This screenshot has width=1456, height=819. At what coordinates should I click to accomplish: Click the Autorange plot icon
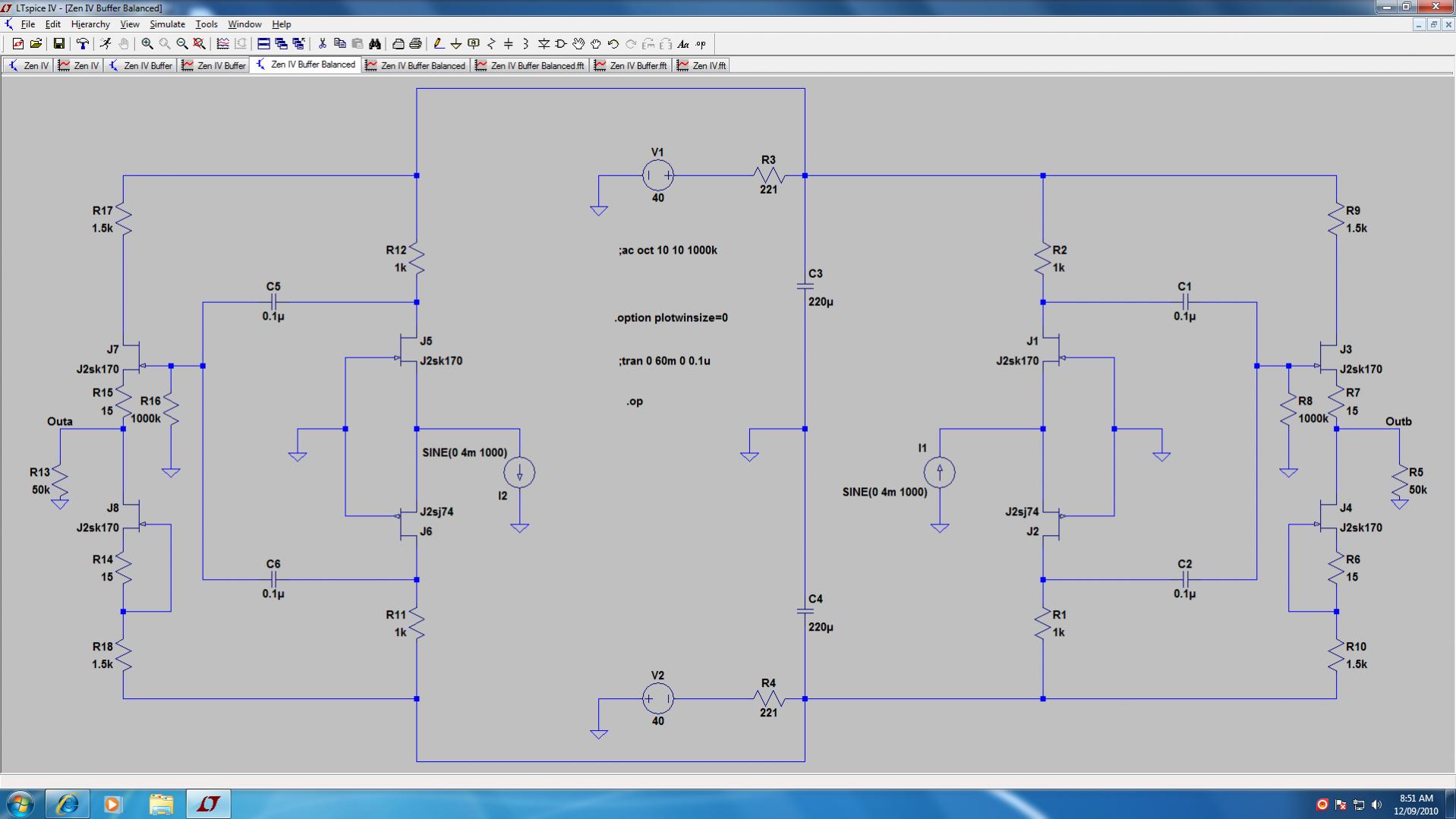222,44
